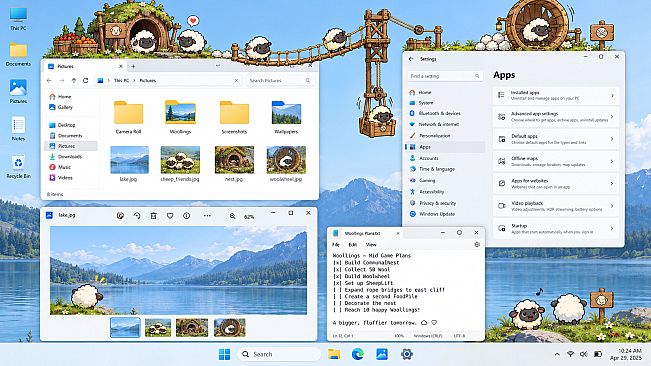Clear the Explorer address bar with X
The image size is (651, 366).
237,81
